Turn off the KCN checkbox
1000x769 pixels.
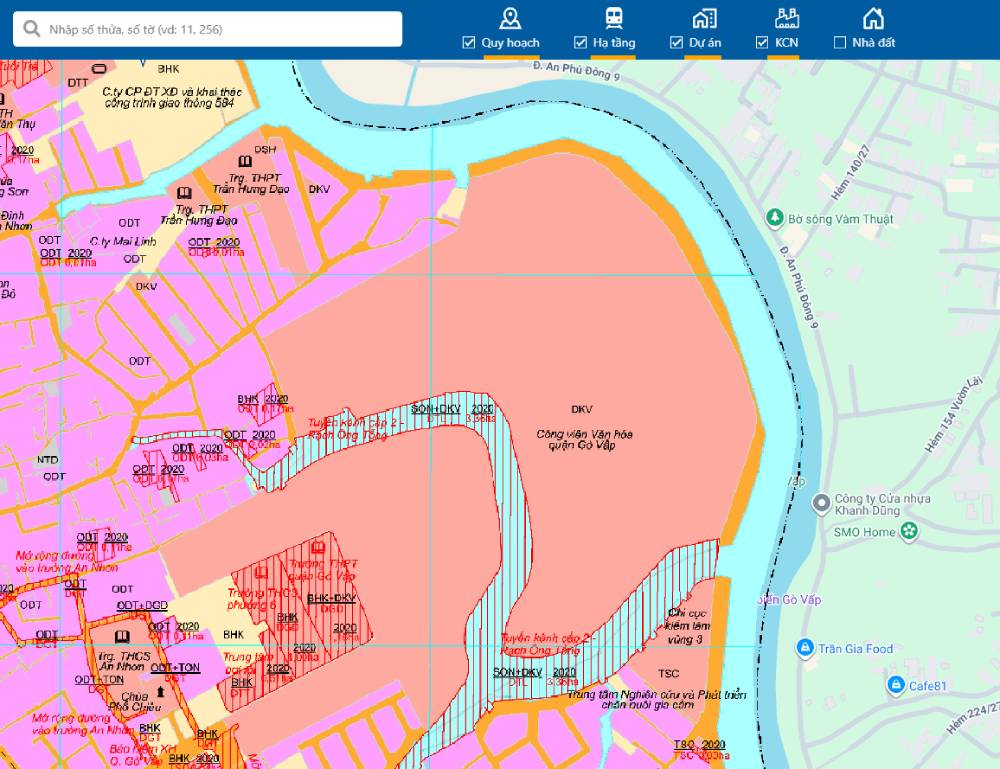762,43
